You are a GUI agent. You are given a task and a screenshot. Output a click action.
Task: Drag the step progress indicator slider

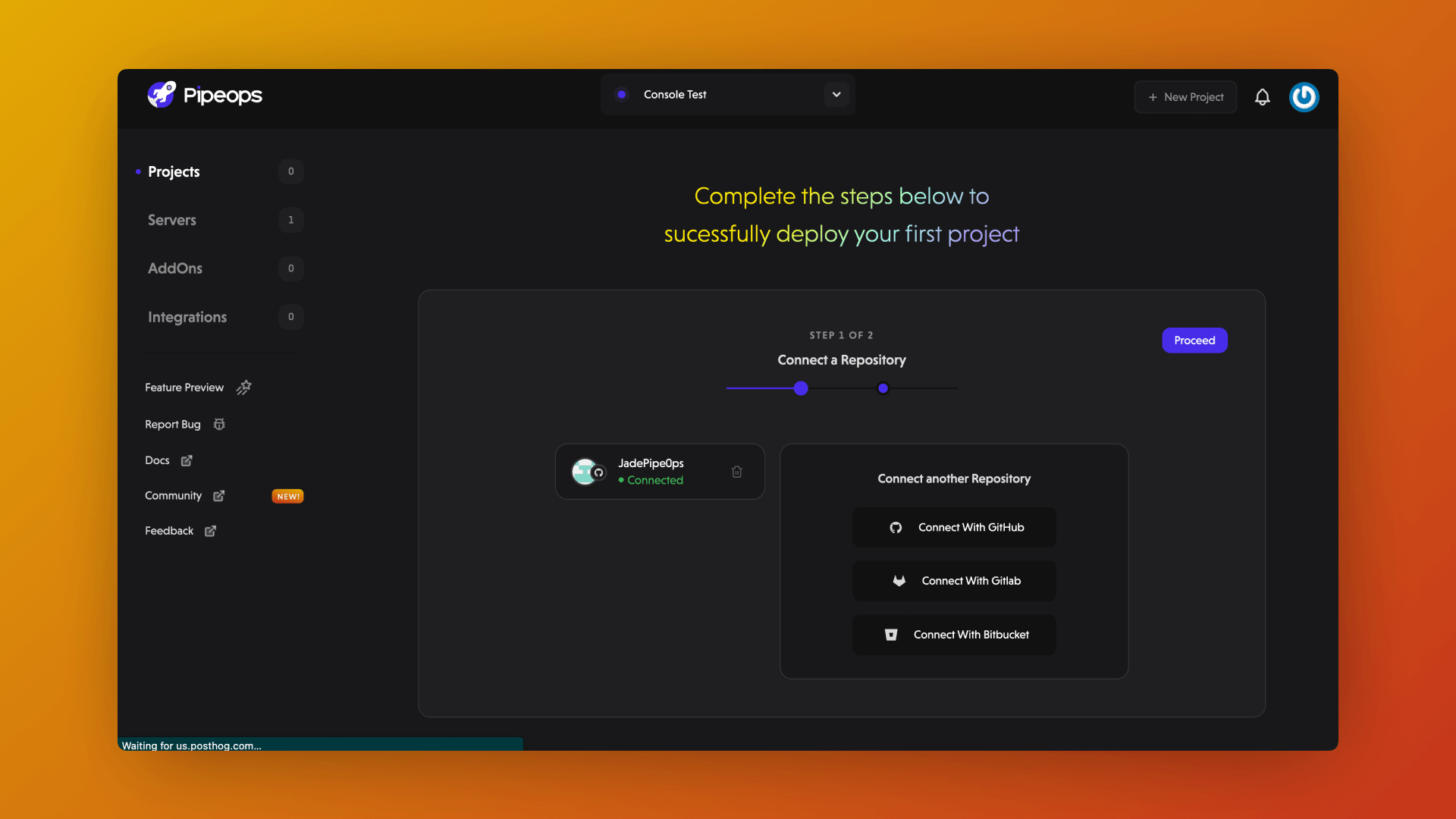pos(801,389)
